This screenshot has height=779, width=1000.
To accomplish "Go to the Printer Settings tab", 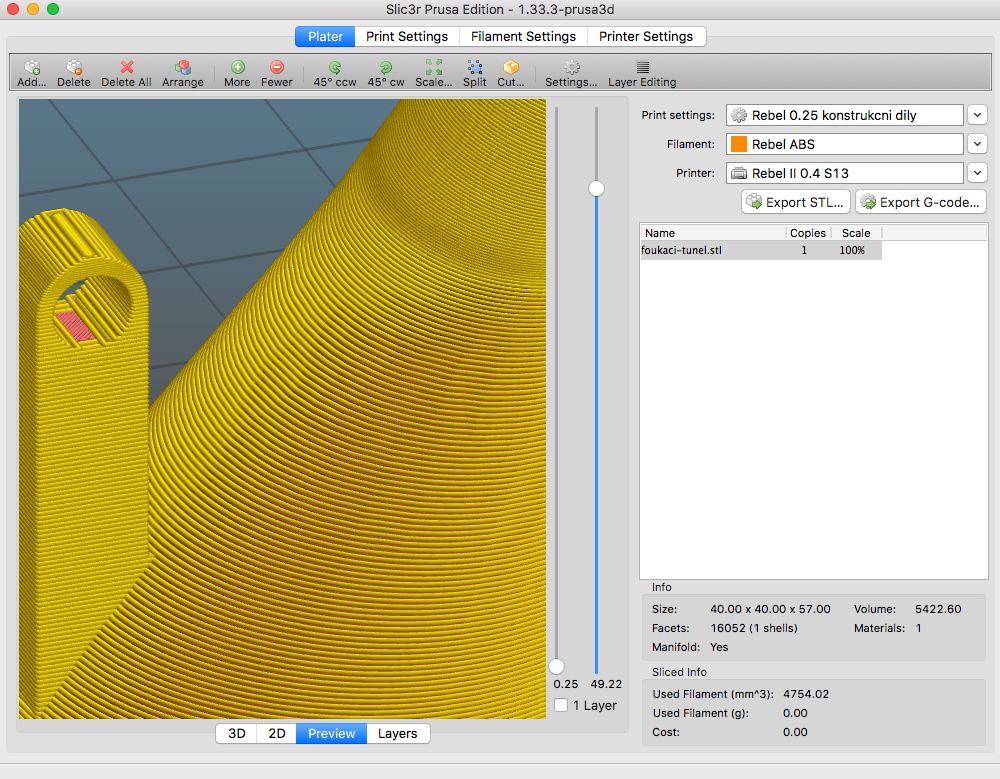I will (646, 36).
